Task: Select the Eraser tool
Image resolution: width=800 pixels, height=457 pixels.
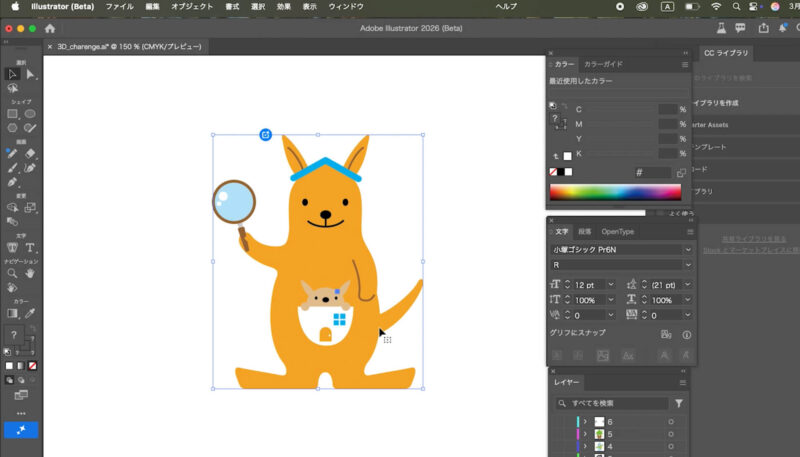Action: pos(31,153)
